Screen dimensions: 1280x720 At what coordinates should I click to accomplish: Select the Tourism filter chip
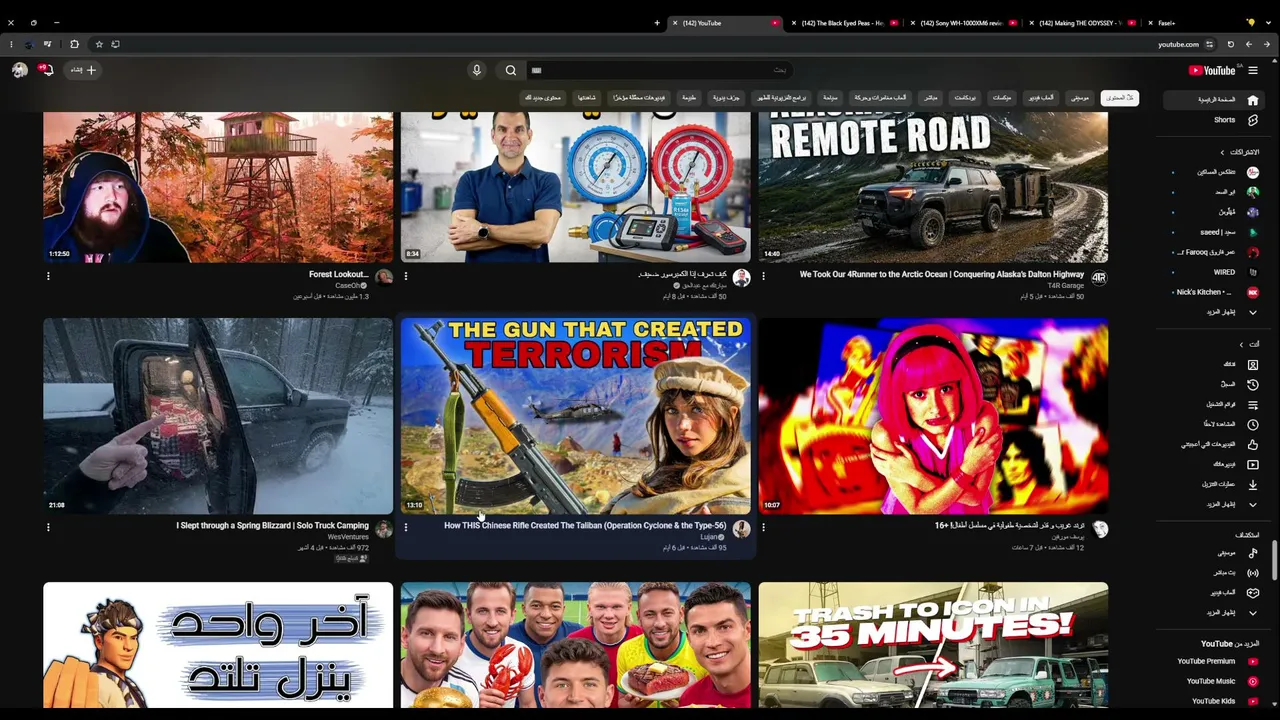pos(830,98)
